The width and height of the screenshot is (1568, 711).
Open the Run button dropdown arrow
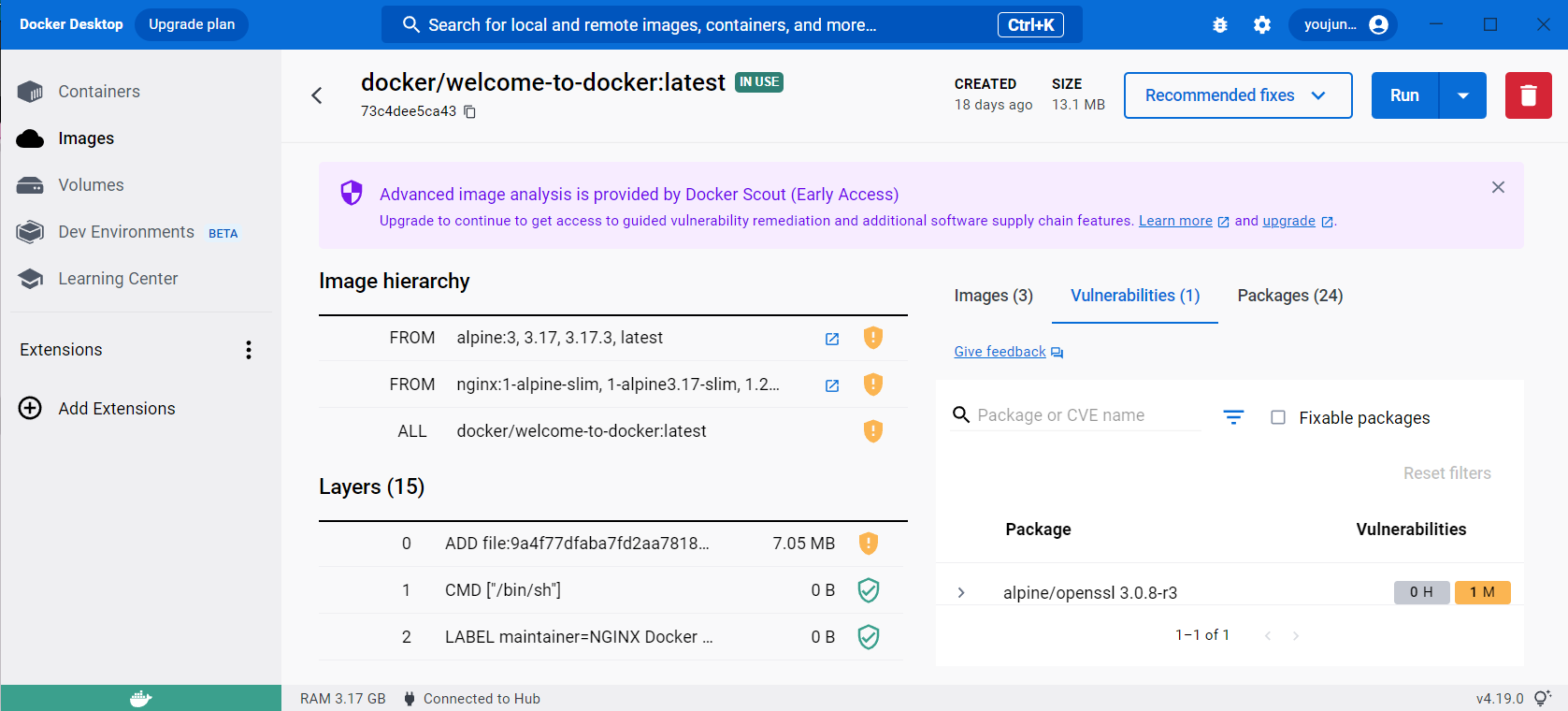[1463, 95]
